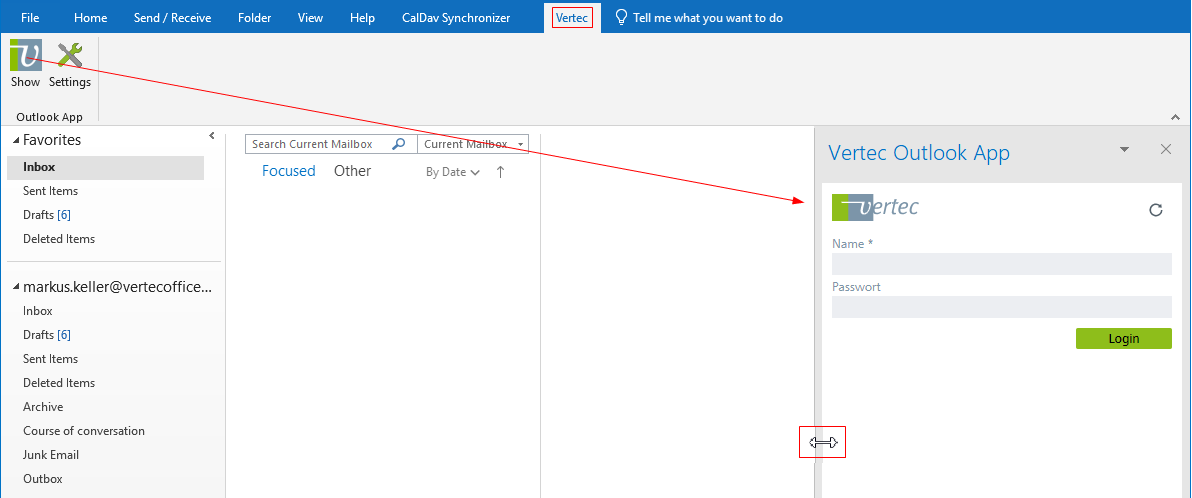Screen dimensions: 1192x498
Task: Open Vertec task pane options dropdown arrow
Action: pos(1124,150)
